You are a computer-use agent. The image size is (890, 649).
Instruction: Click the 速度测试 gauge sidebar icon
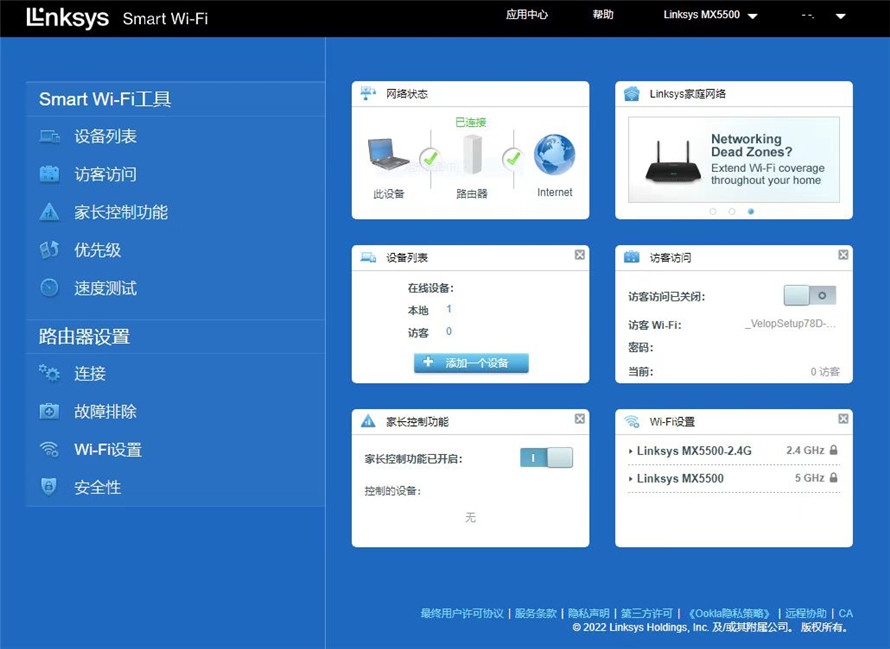click(x=49, y=288)
